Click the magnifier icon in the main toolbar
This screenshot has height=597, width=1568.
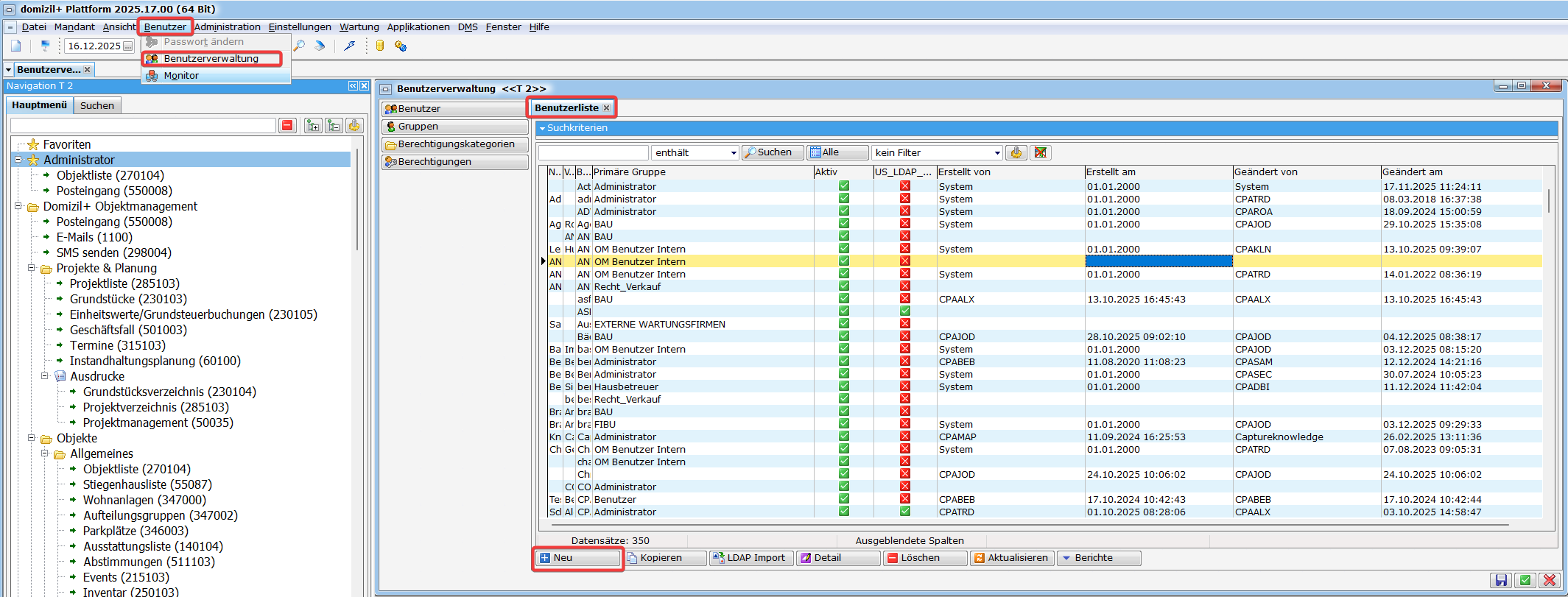click(299, 46)
